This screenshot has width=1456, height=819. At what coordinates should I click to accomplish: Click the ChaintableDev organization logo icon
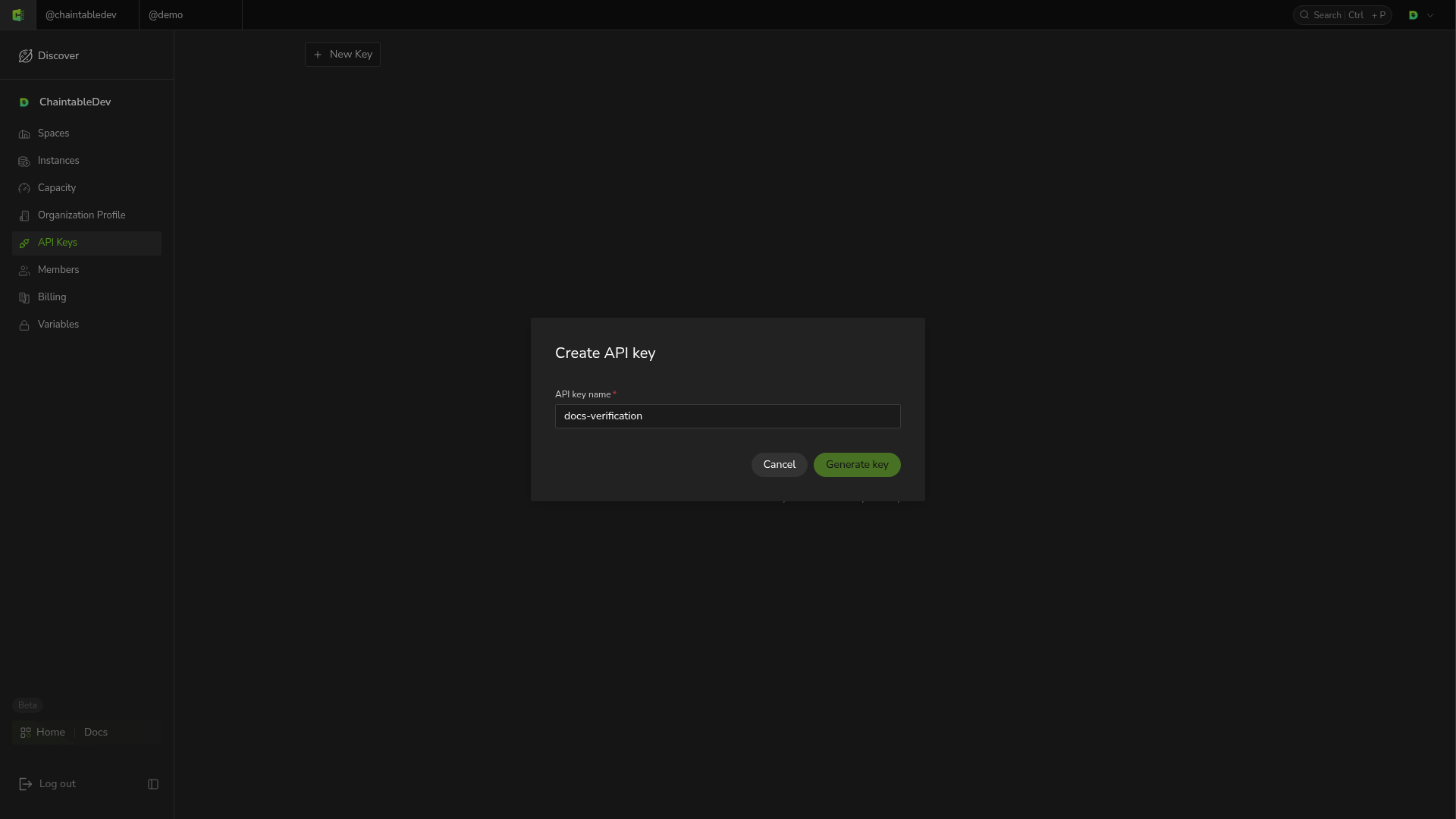point(24,102)
